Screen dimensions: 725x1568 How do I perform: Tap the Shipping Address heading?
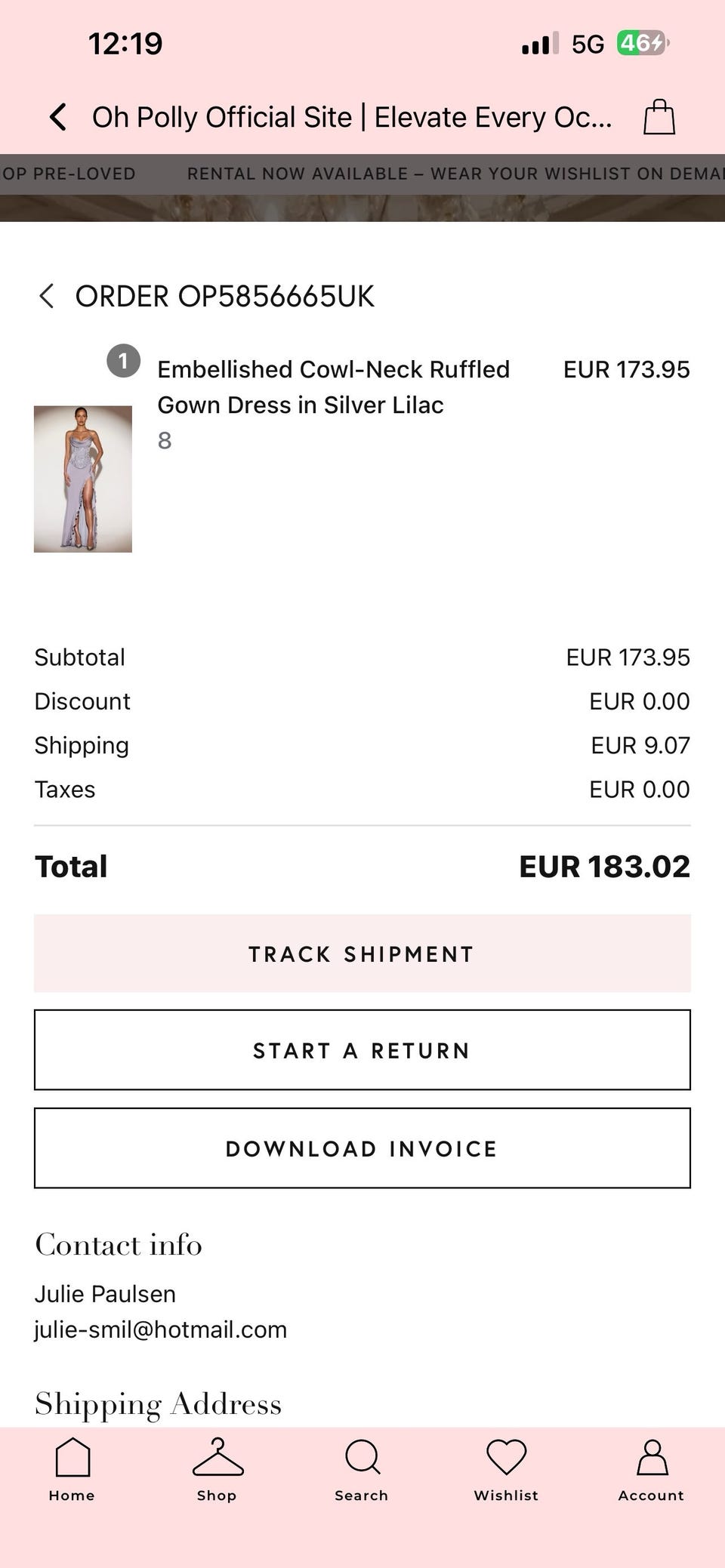pos(158,1403)
